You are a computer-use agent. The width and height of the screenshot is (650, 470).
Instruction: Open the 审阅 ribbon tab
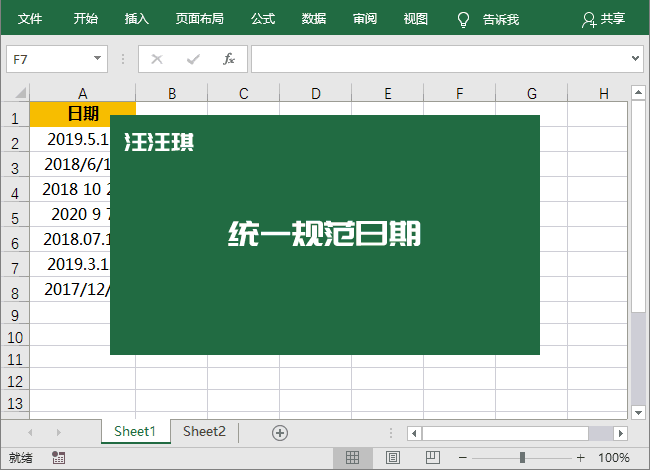pos(365,19)
